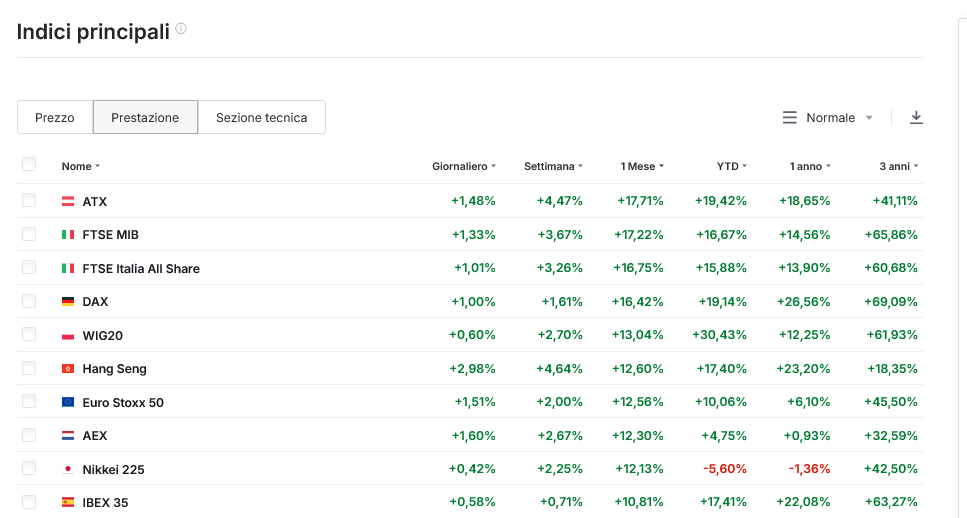The height and width of the screenshot is (518, 967).
Task: Click DAX 3 anni value +69,09%
Action: tap(891, 302)
